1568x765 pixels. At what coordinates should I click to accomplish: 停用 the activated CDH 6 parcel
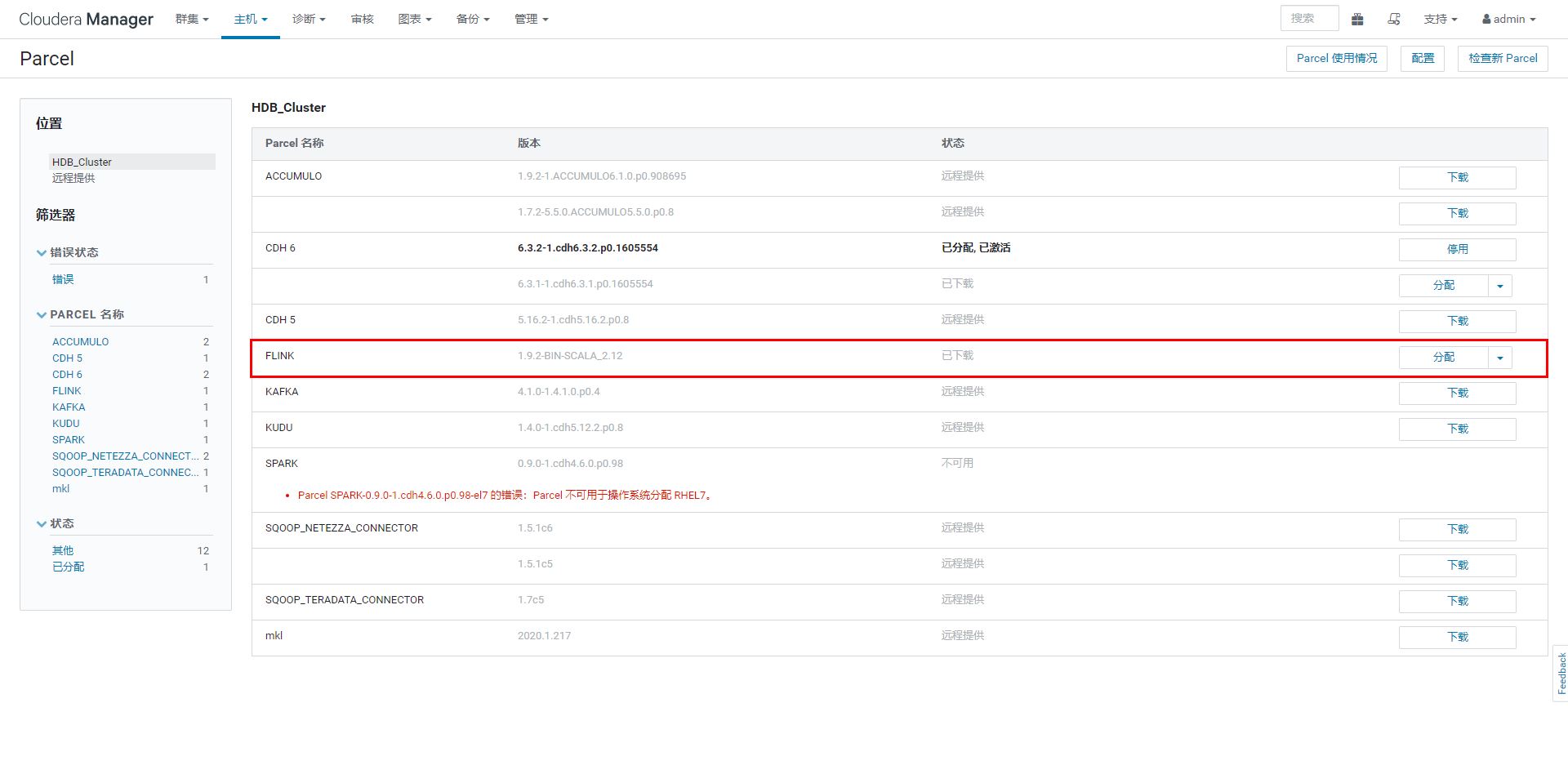(x=1457, y=249)
